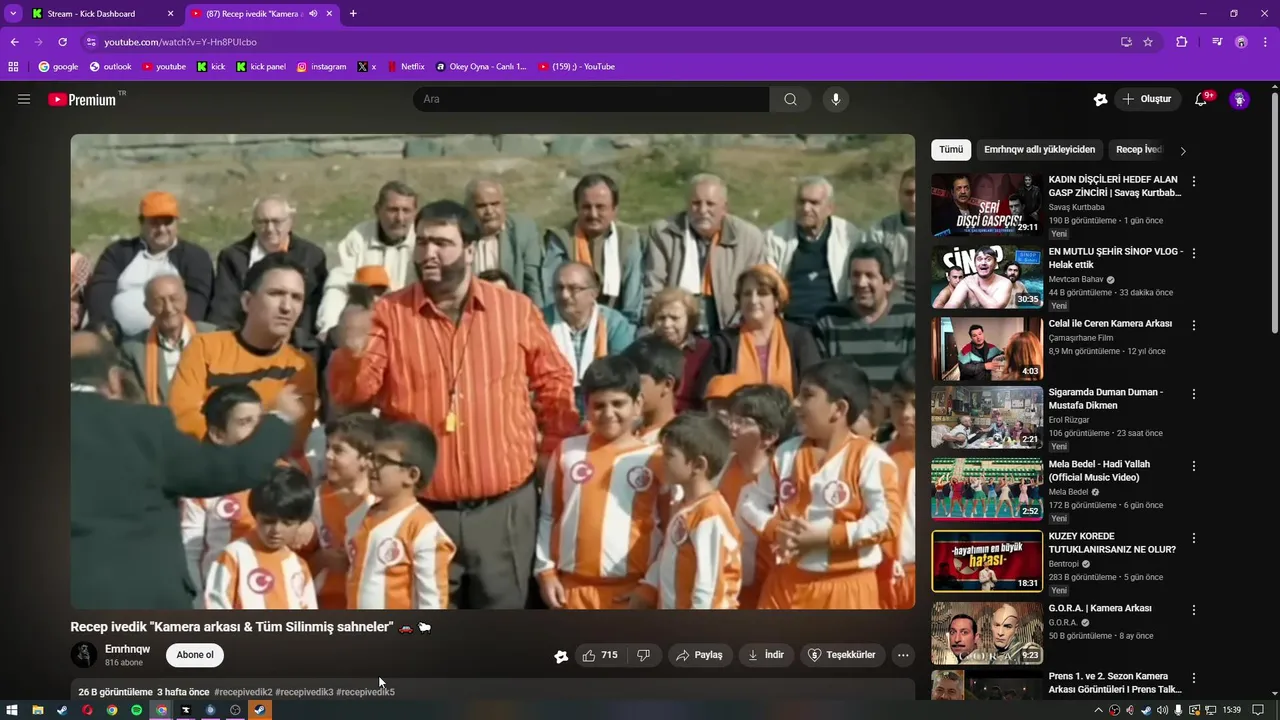Open Sigaramda Duman Duman video title
This screenshot has height=720, width=1280.
[1106, 399]
